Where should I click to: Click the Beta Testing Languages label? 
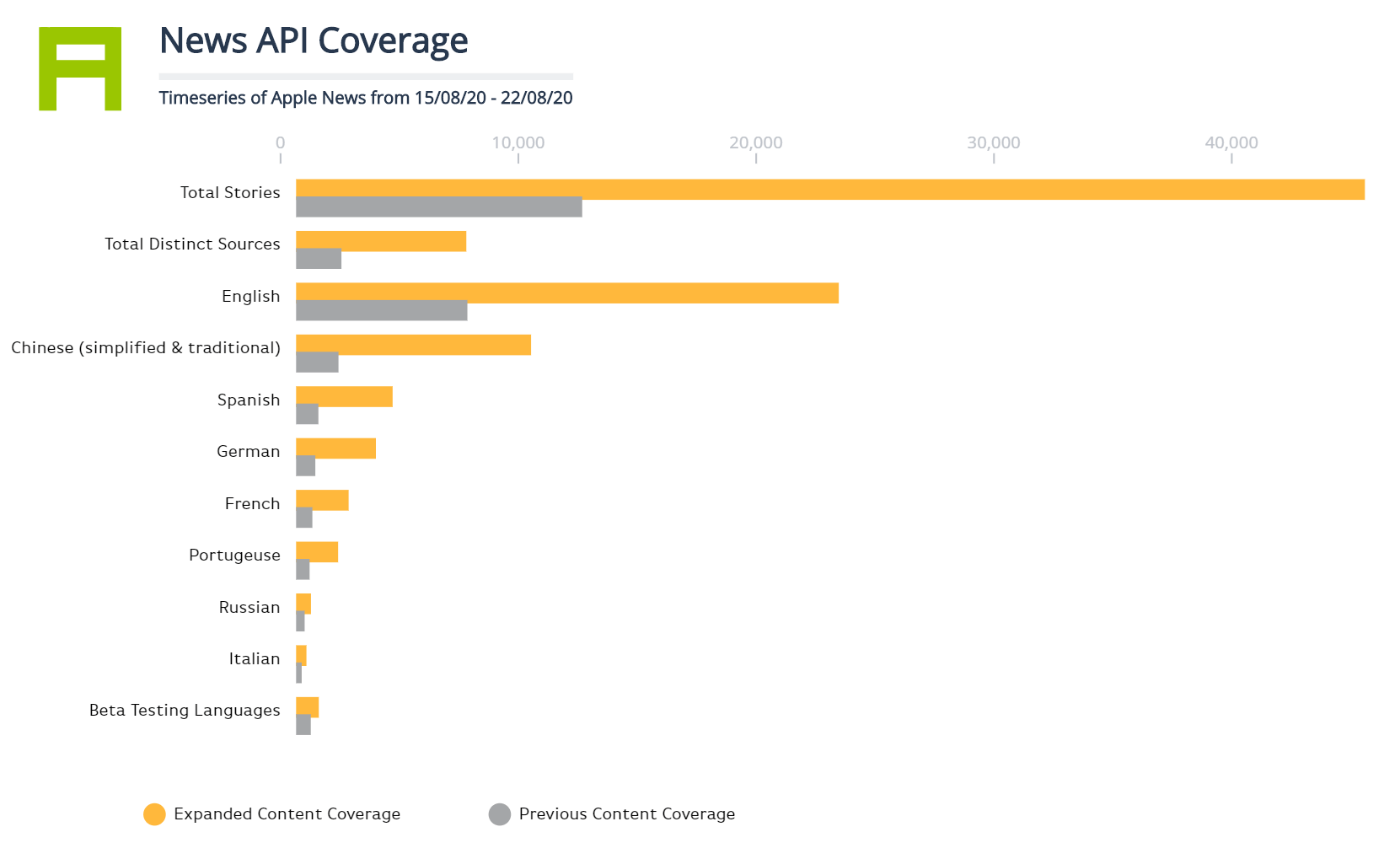click(185, 711)
